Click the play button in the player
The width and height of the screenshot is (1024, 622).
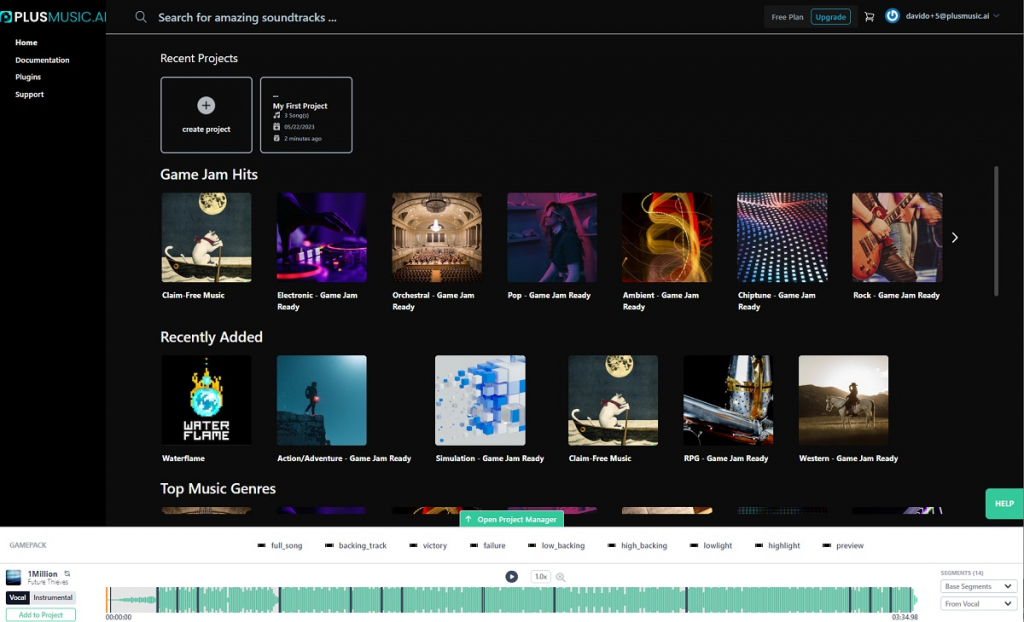[511, 577]
